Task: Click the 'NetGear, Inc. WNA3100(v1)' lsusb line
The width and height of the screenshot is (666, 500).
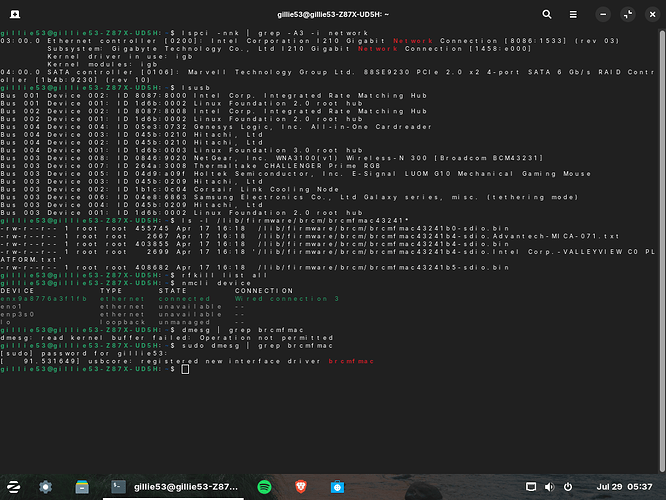Action: point(272,158)
